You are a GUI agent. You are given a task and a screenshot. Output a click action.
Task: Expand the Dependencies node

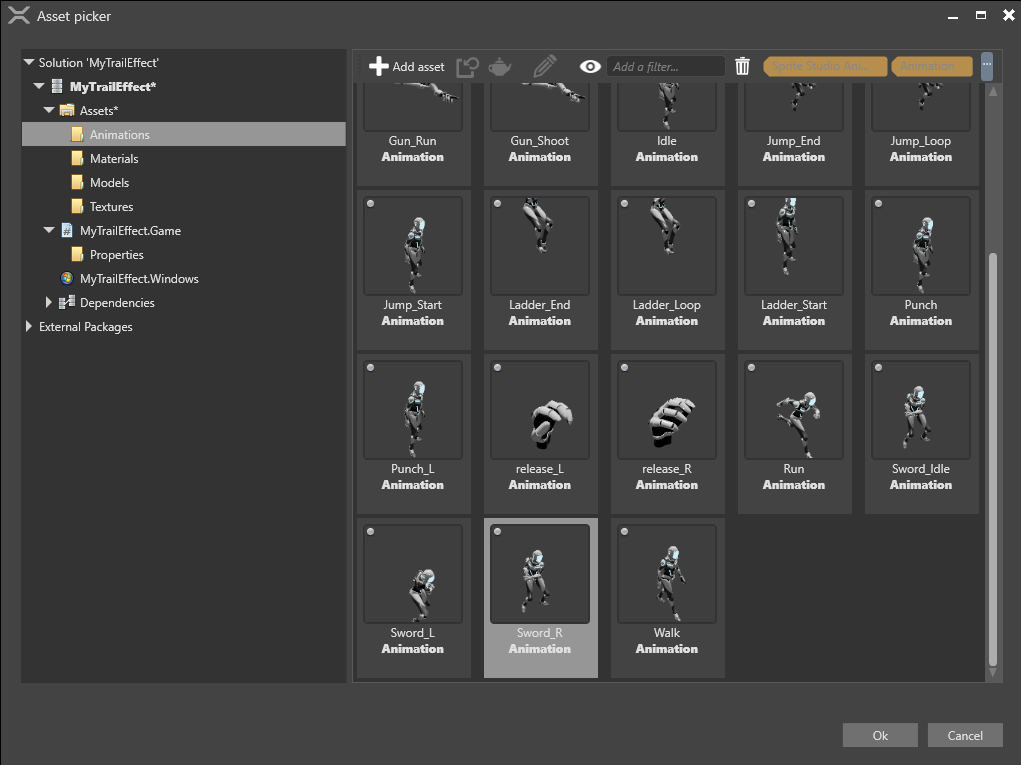pos(48,302)
